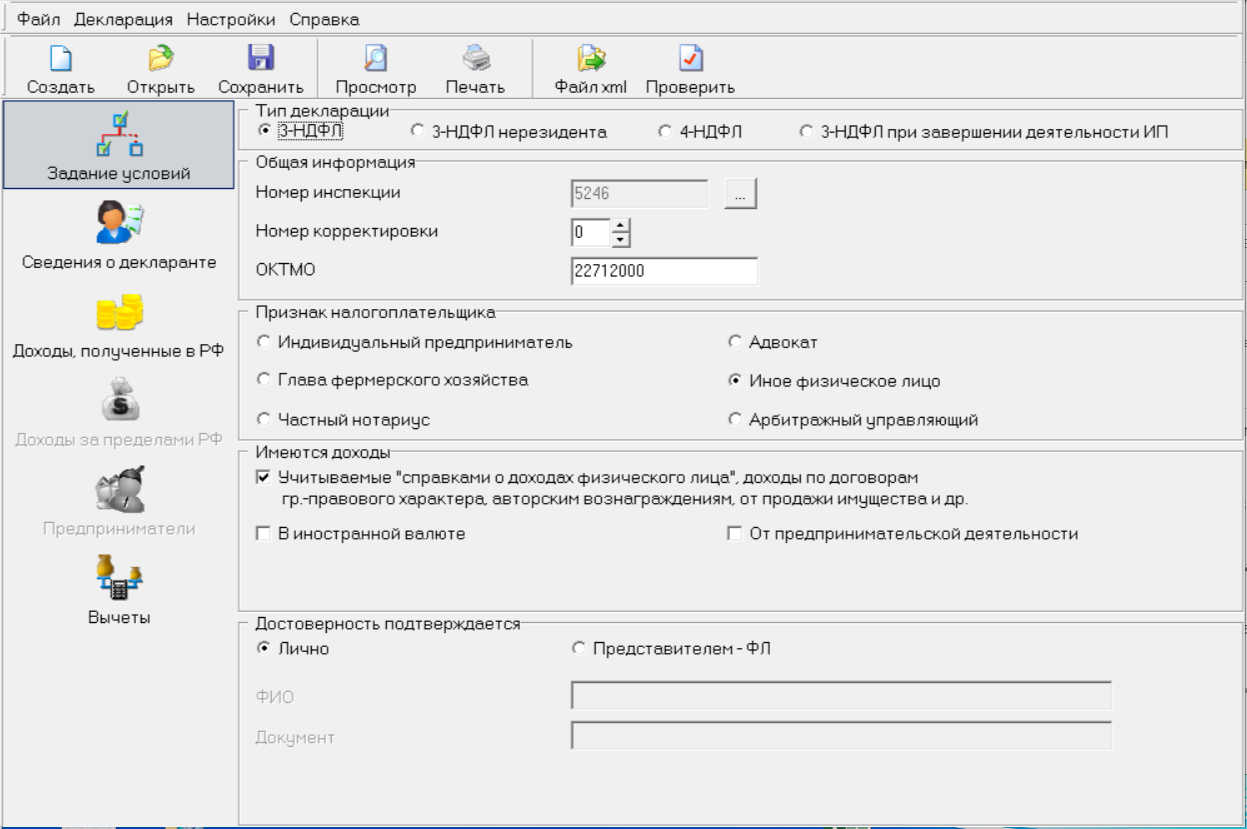Select 3-НДФЛ declaration type

pyautogui.click(x=263, y=130)
